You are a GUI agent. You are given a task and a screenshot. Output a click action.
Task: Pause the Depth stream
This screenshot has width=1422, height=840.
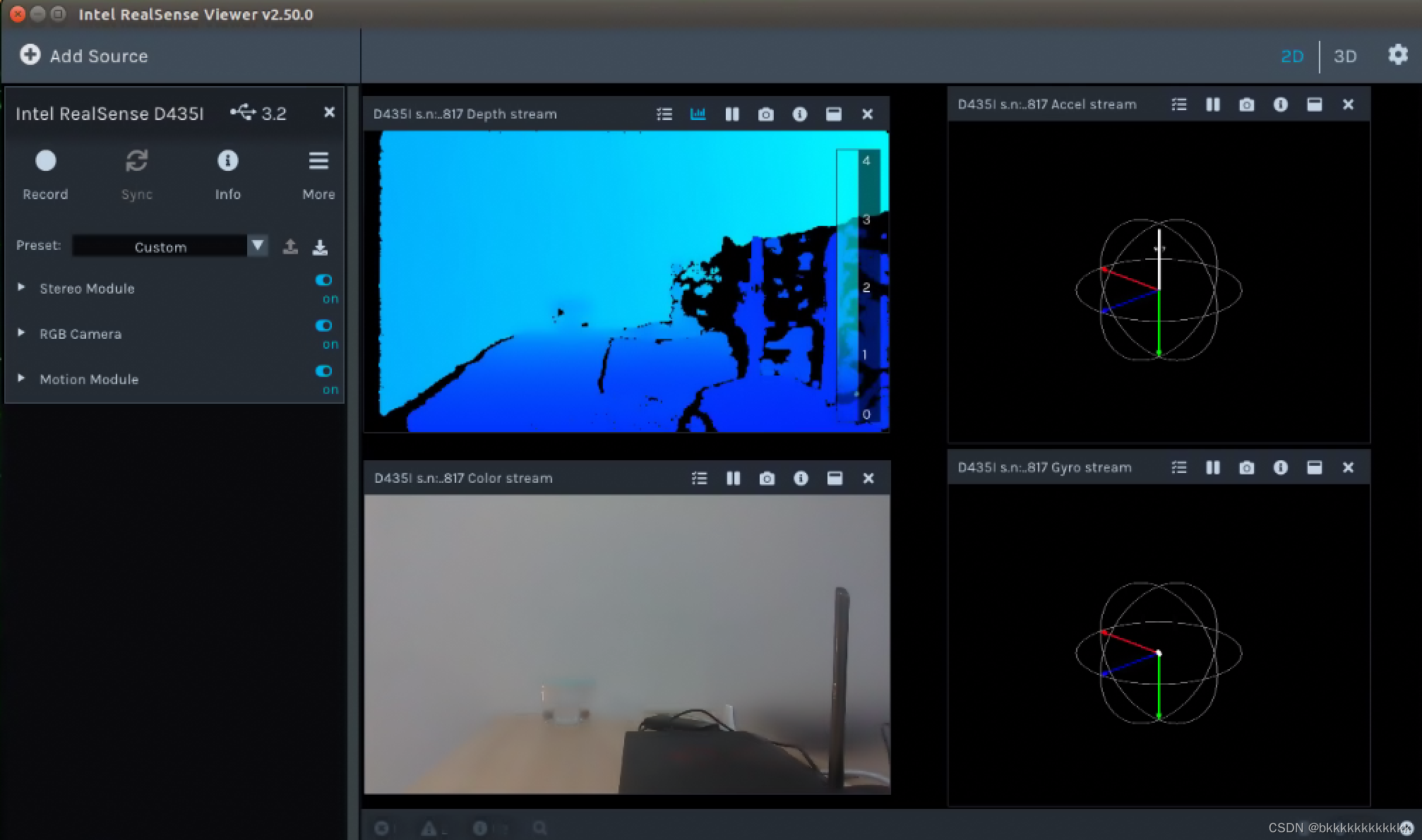731,114
